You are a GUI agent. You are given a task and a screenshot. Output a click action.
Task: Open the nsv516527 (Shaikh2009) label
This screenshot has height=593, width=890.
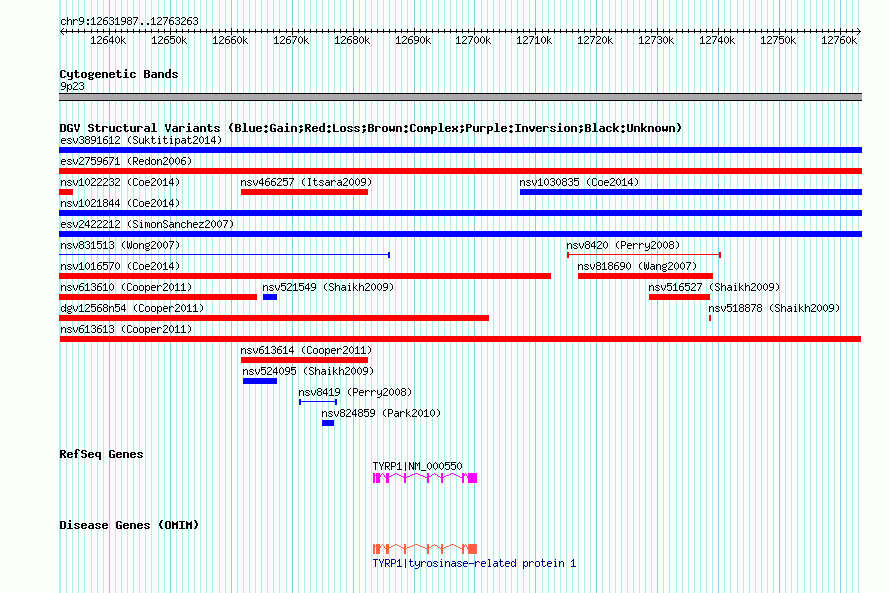[714, 287]
